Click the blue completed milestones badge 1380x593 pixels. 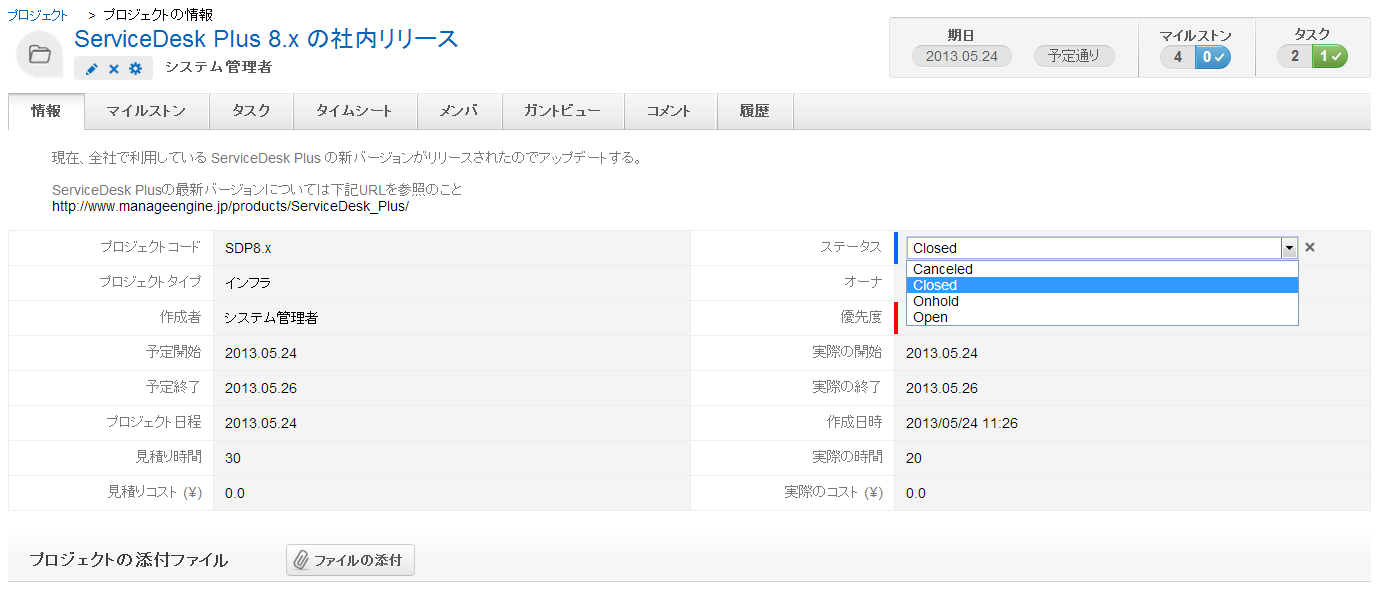(1212, 57)
